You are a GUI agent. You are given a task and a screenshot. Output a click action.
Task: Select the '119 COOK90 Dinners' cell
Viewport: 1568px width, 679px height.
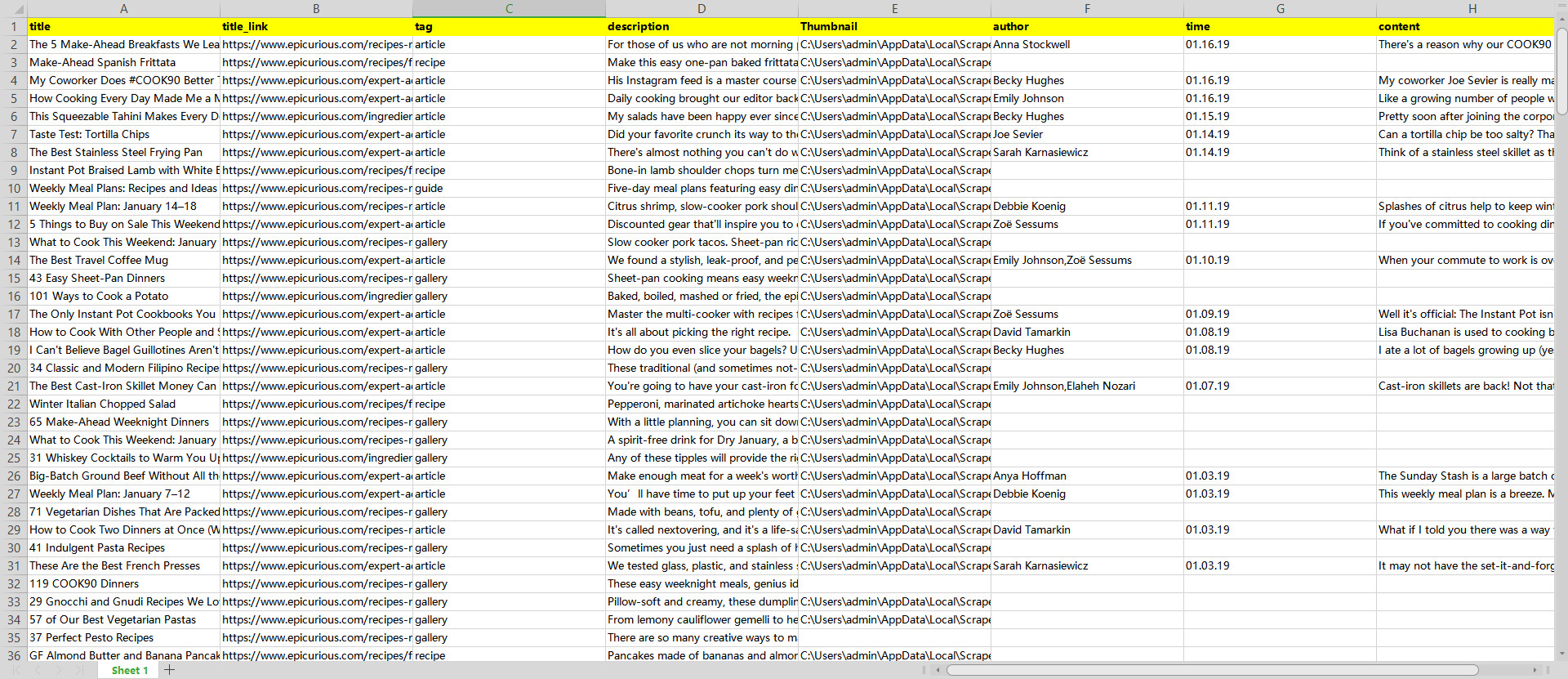[x=123, y=583]
